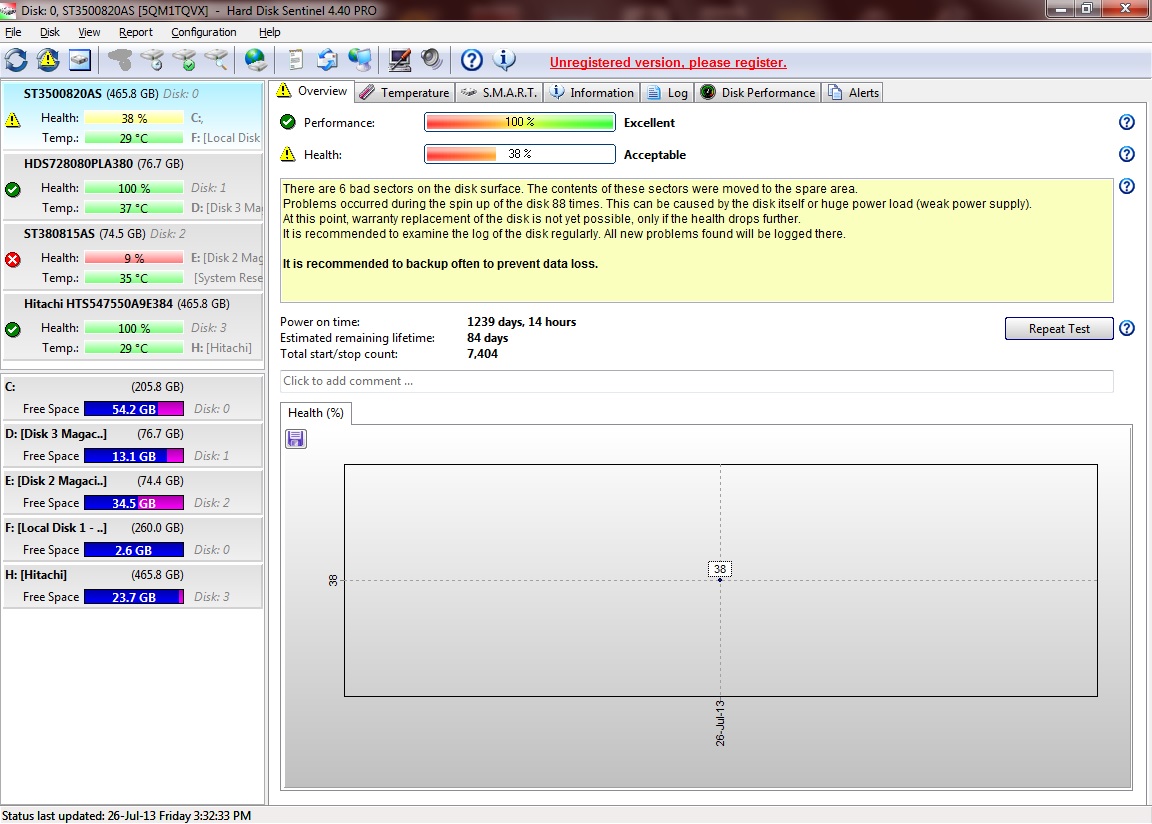Viewport: 1152px width, 824px height.
Task: Click the help icon beside Health row
Action: pyautogui.click(x=1126, y=154)
